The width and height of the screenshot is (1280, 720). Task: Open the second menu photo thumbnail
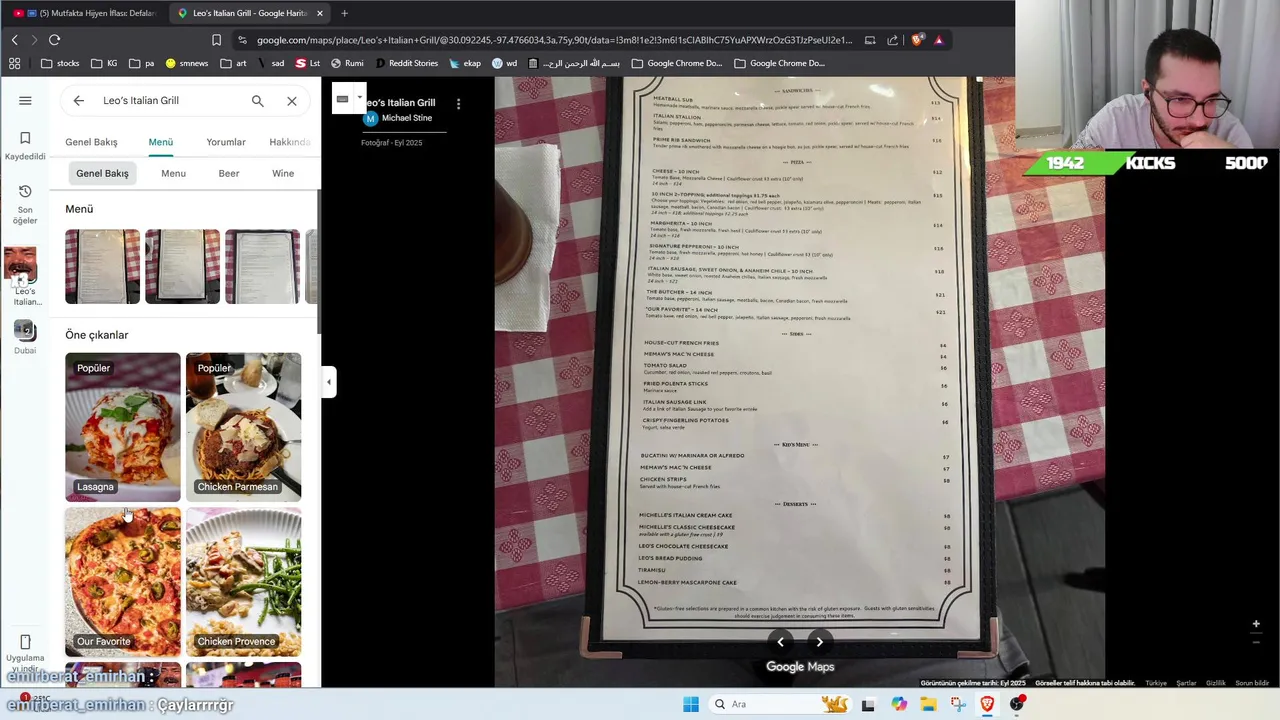click(182, 267)
